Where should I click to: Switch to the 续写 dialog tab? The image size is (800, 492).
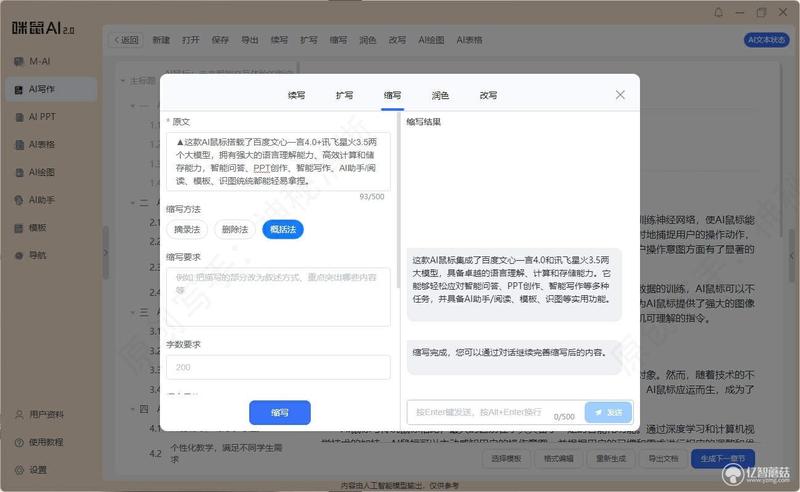pos(296,95)
